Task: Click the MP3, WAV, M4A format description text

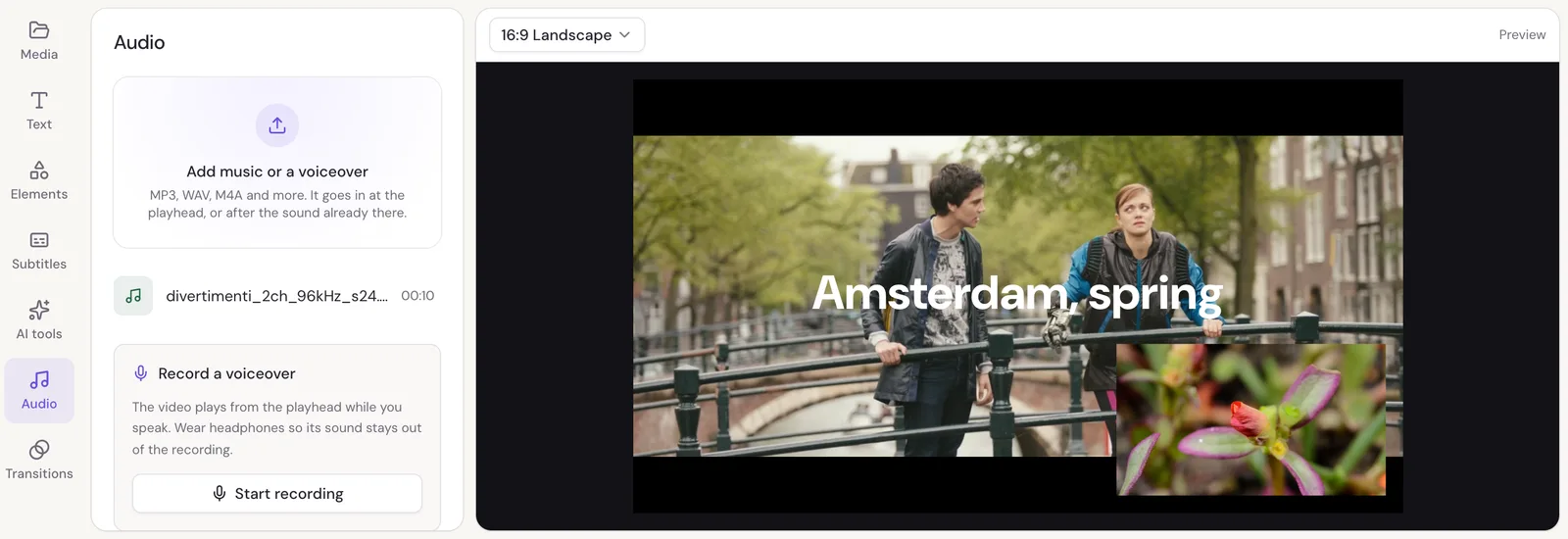Action: click(x=277, y=204)
